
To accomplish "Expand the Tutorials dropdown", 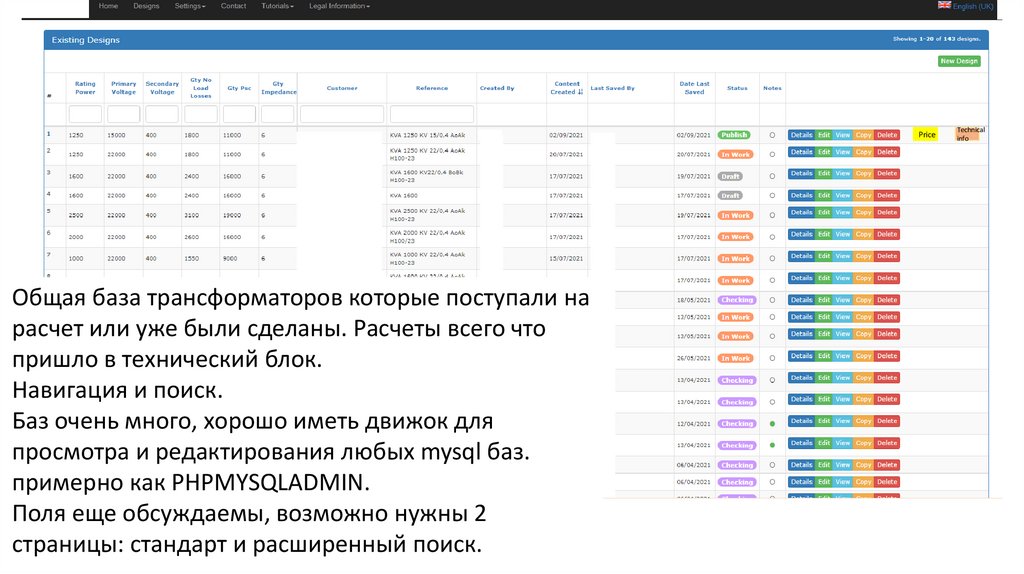I will [x=277, y=6].
